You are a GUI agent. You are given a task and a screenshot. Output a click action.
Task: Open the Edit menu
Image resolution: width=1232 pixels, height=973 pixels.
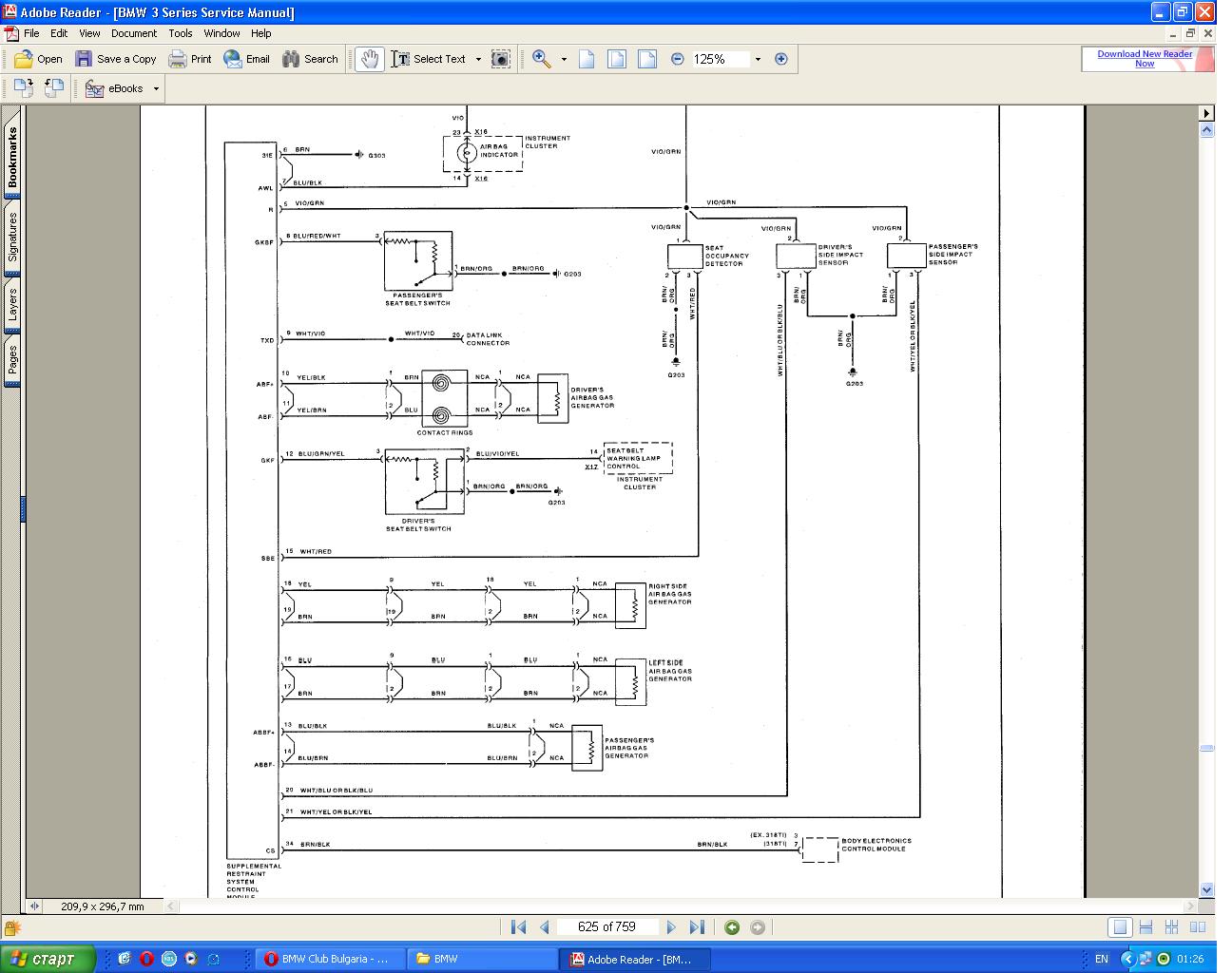coord(59,33)
